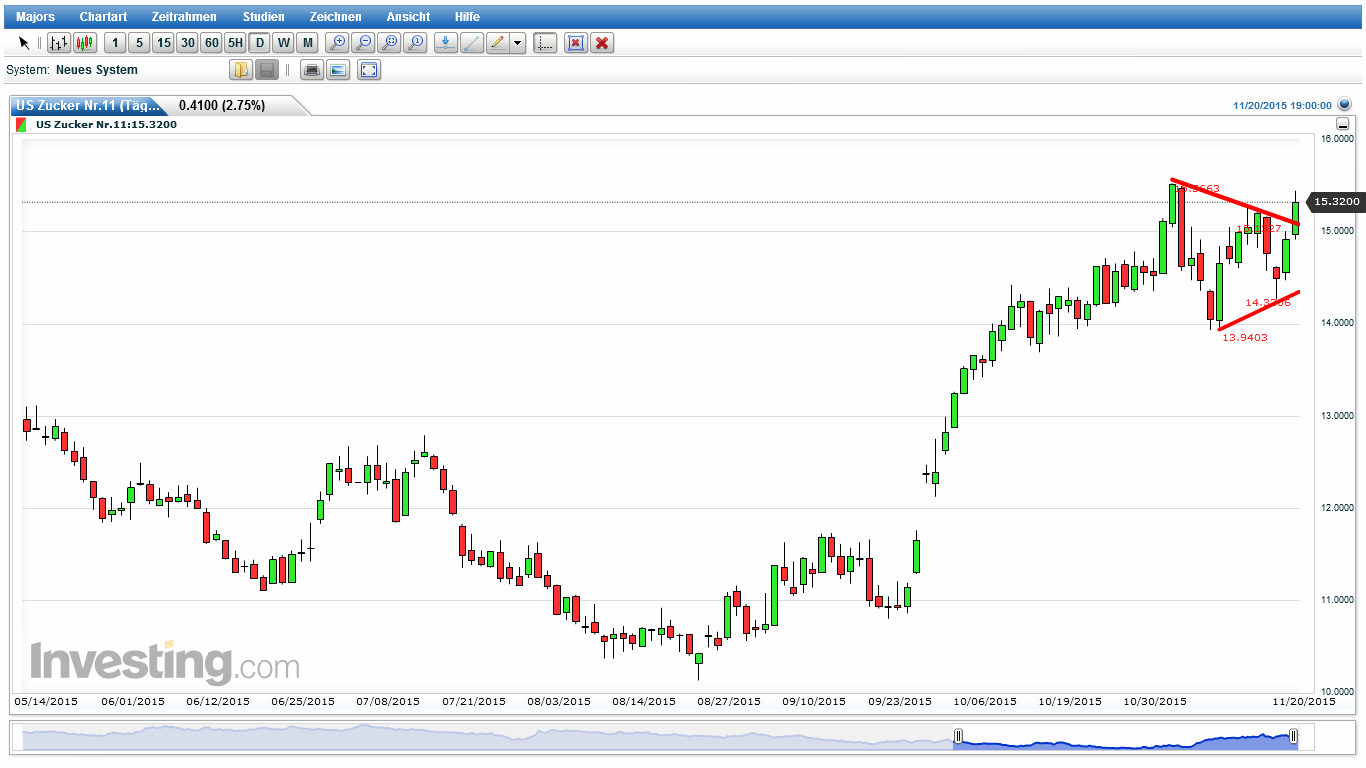1366x768 pixels.
Task: Click the US Zucker Nr.11:15.3200 legend label
Action: (x=106, y=125)
